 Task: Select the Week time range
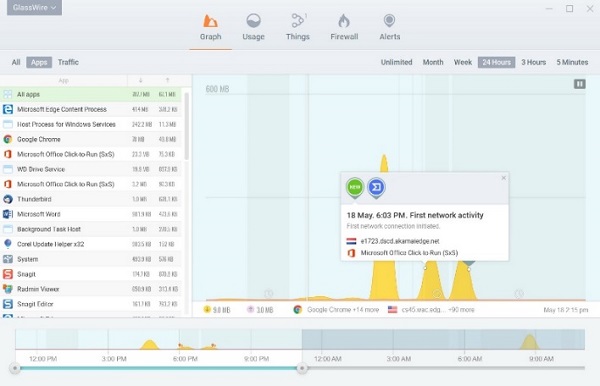(463, 62)
